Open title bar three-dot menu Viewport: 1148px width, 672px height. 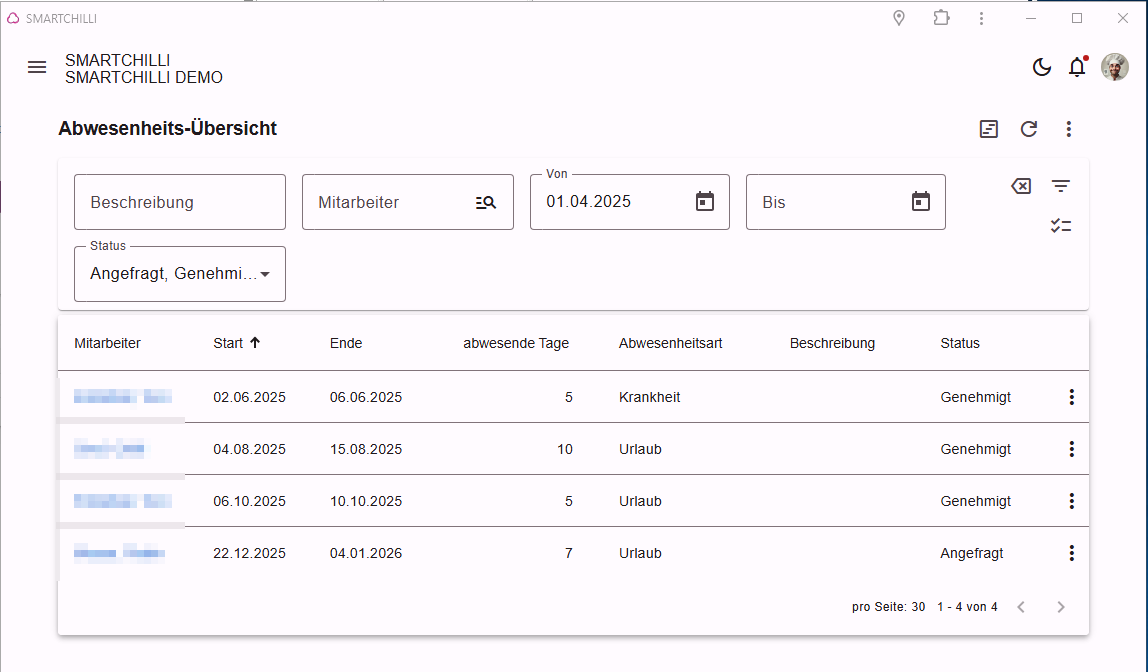[x=981, y=18]
